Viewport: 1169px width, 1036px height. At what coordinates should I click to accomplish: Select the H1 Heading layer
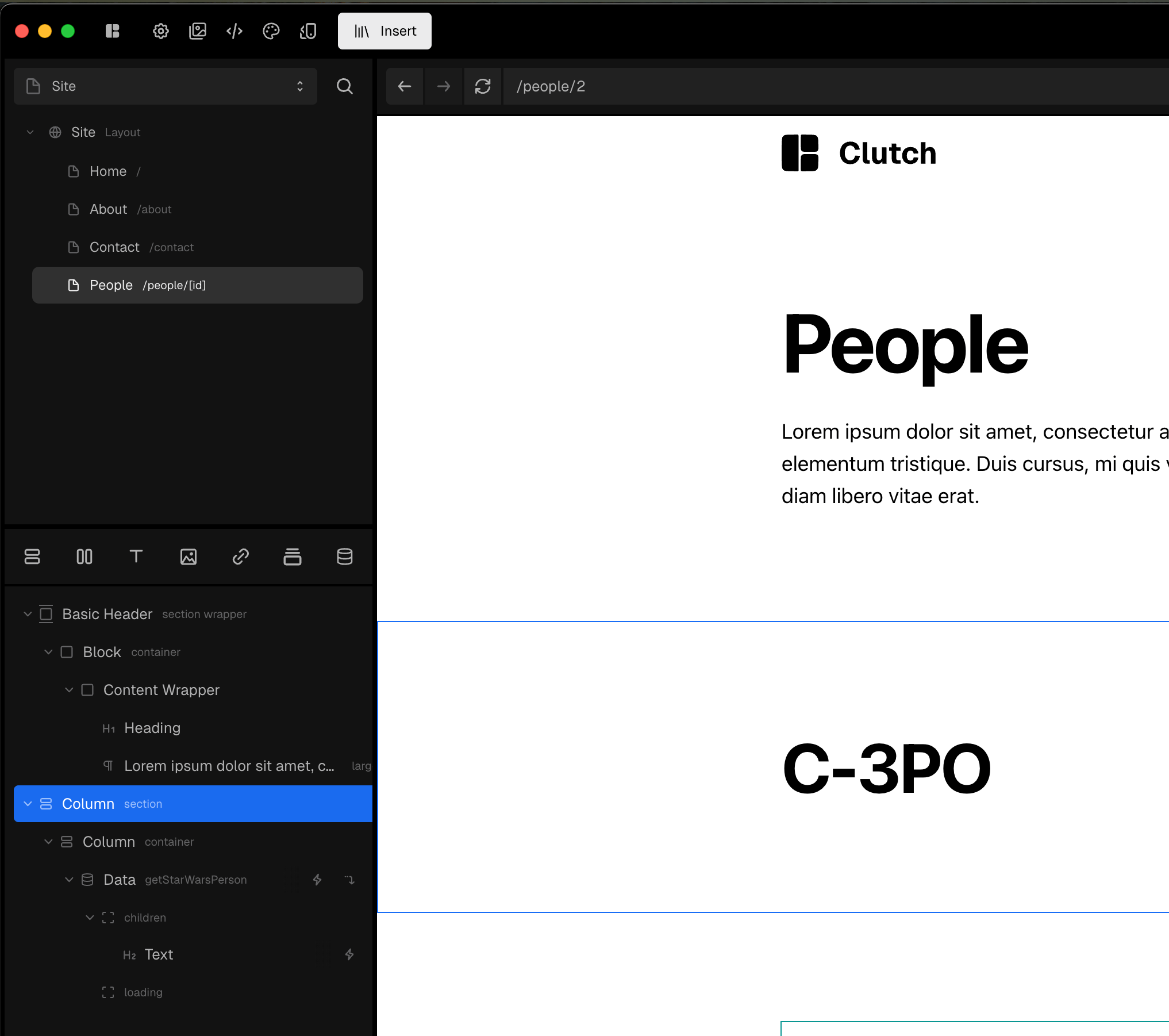tap(193, 728)
